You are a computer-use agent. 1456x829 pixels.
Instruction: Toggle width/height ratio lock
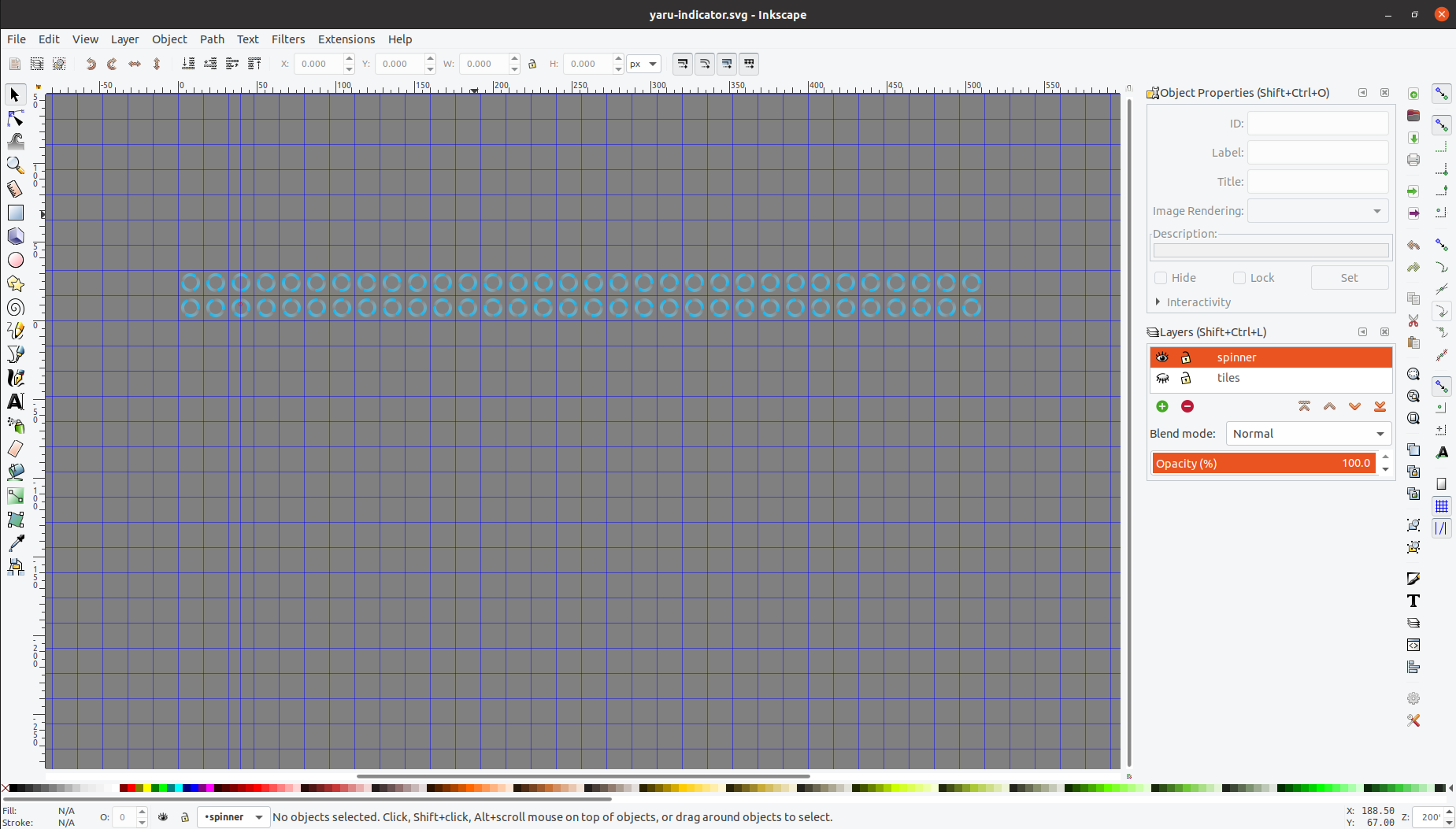532,64
